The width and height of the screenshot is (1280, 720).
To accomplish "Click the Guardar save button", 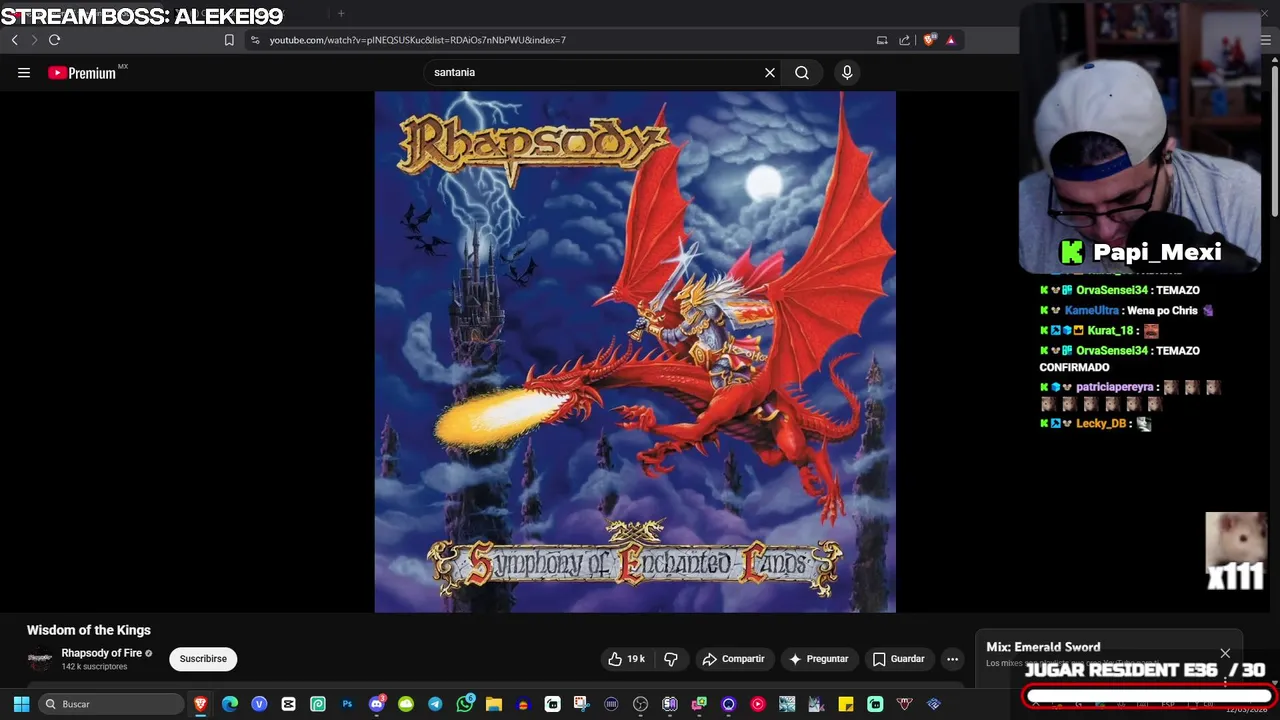I will coord(898,659).
